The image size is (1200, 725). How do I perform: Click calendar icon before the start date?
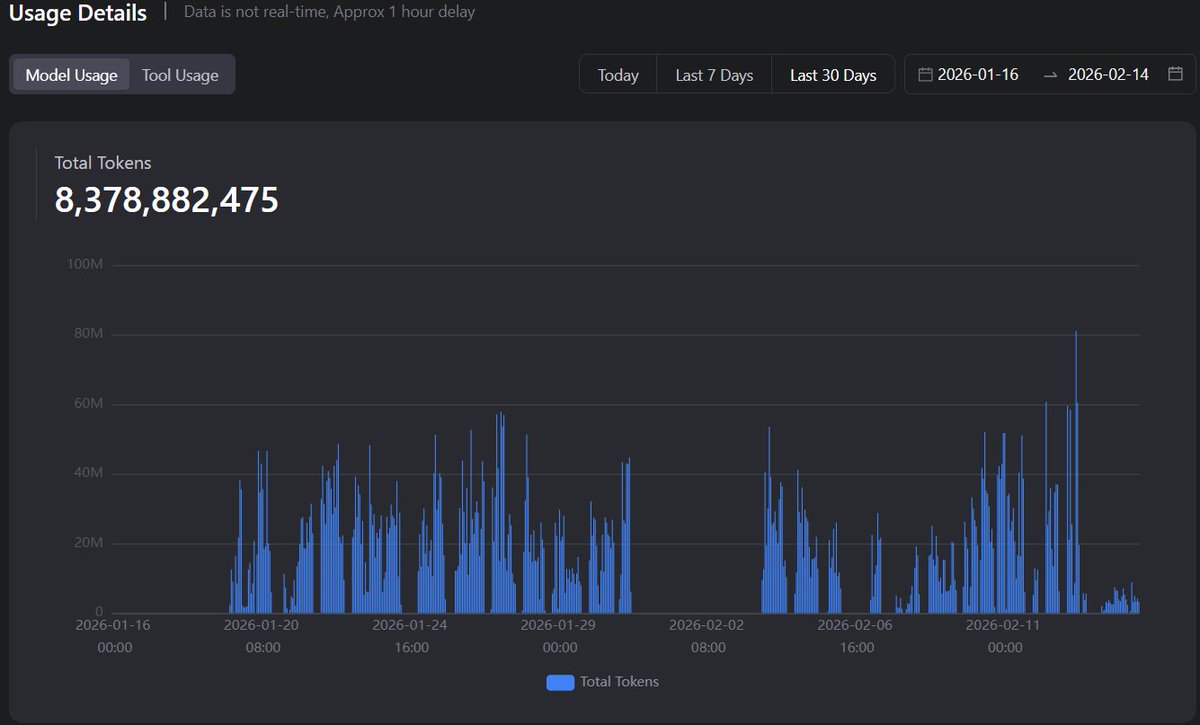(x=925, y=74)
